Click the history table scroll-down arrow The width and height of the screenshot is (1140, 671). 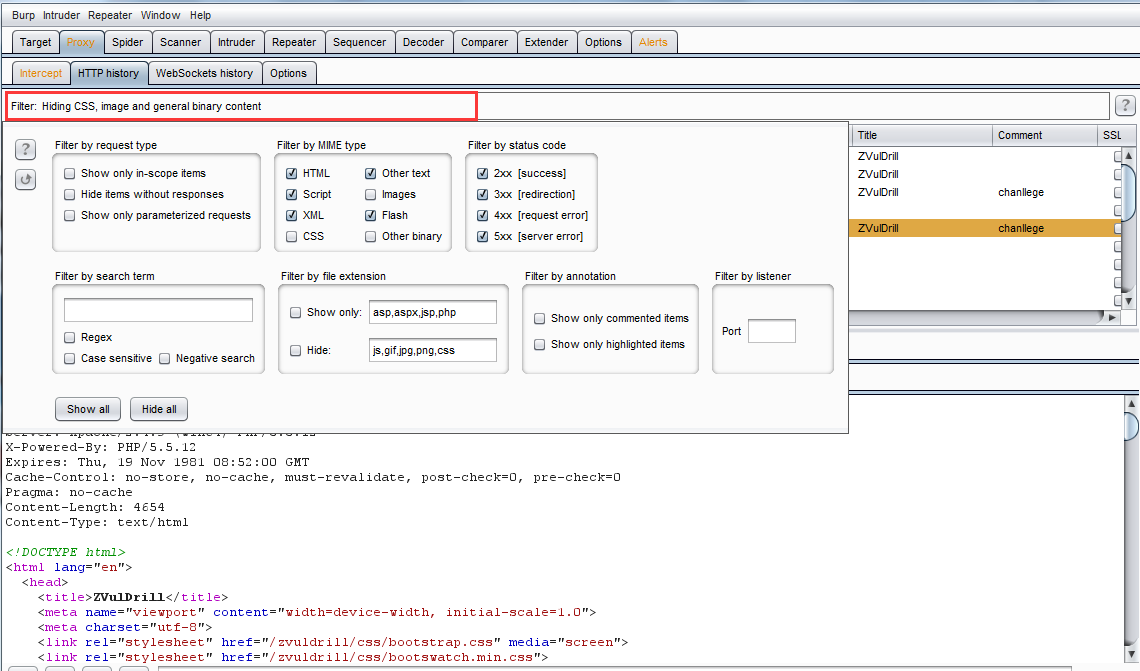click(x=1128, y=300)
